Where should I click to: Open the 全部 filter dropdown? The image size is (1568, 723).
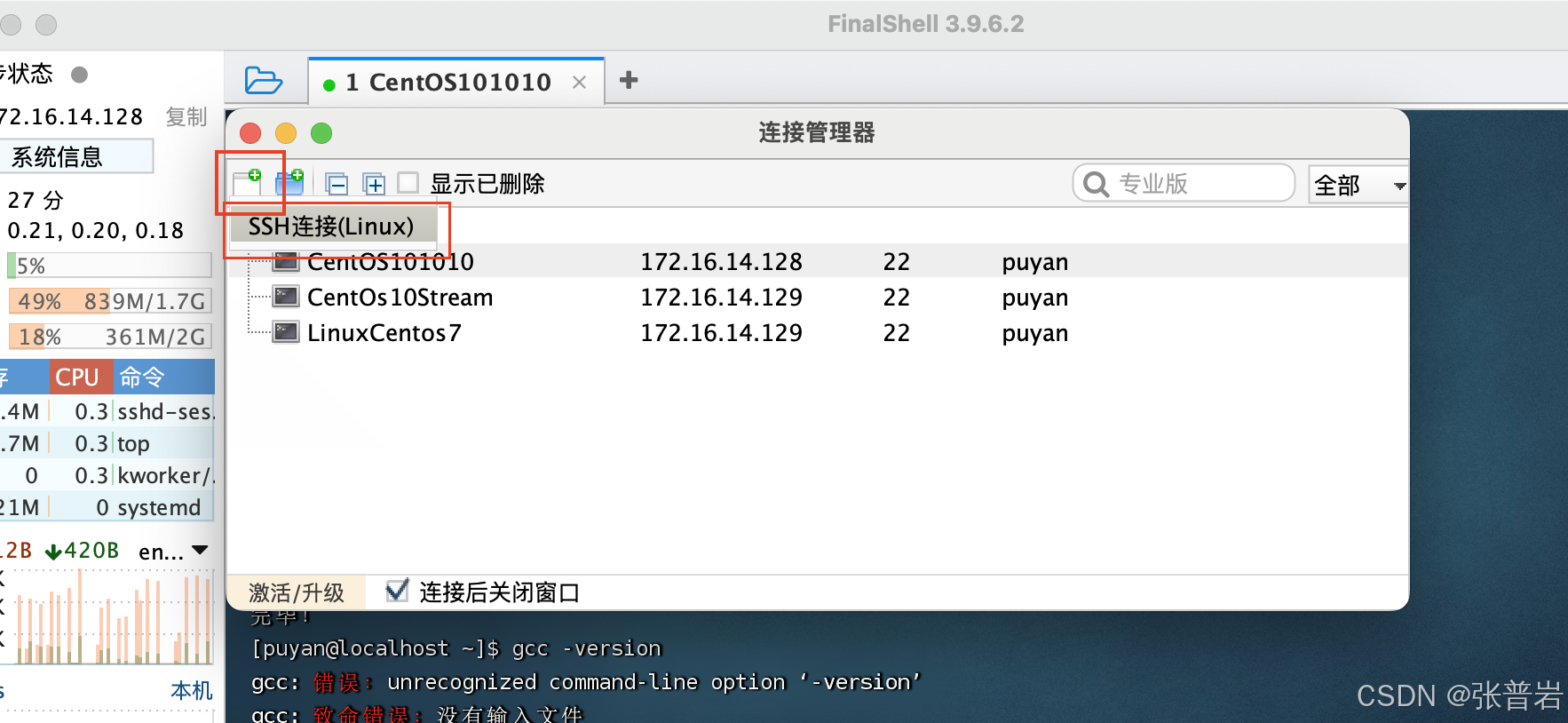click(1358, 185)
